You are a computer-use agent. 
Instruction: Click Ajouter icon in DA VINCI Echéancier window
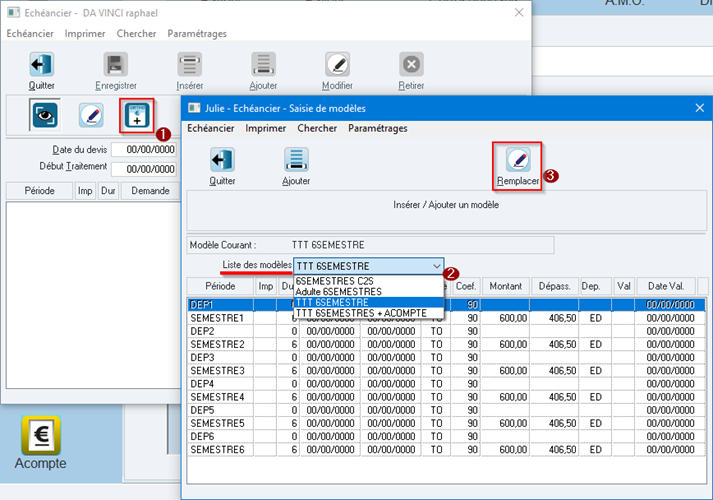pos(263,65)
